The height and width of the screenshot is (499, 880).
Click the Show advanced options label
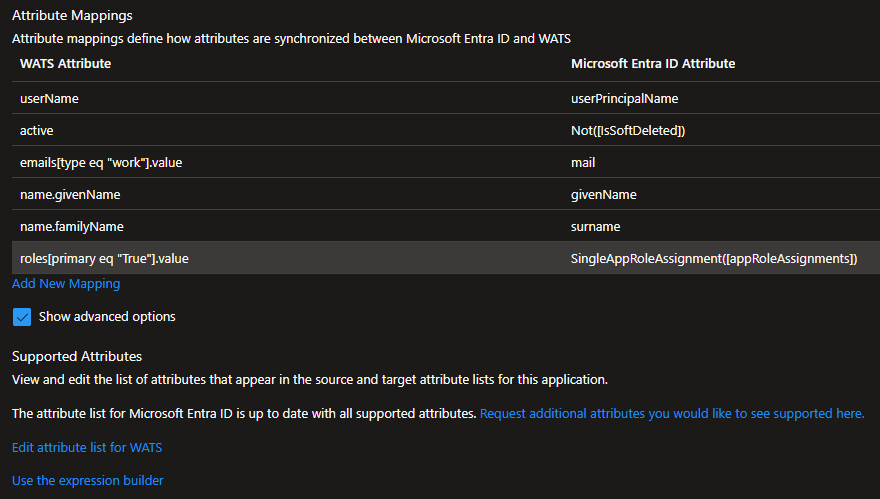pos(107,317)
